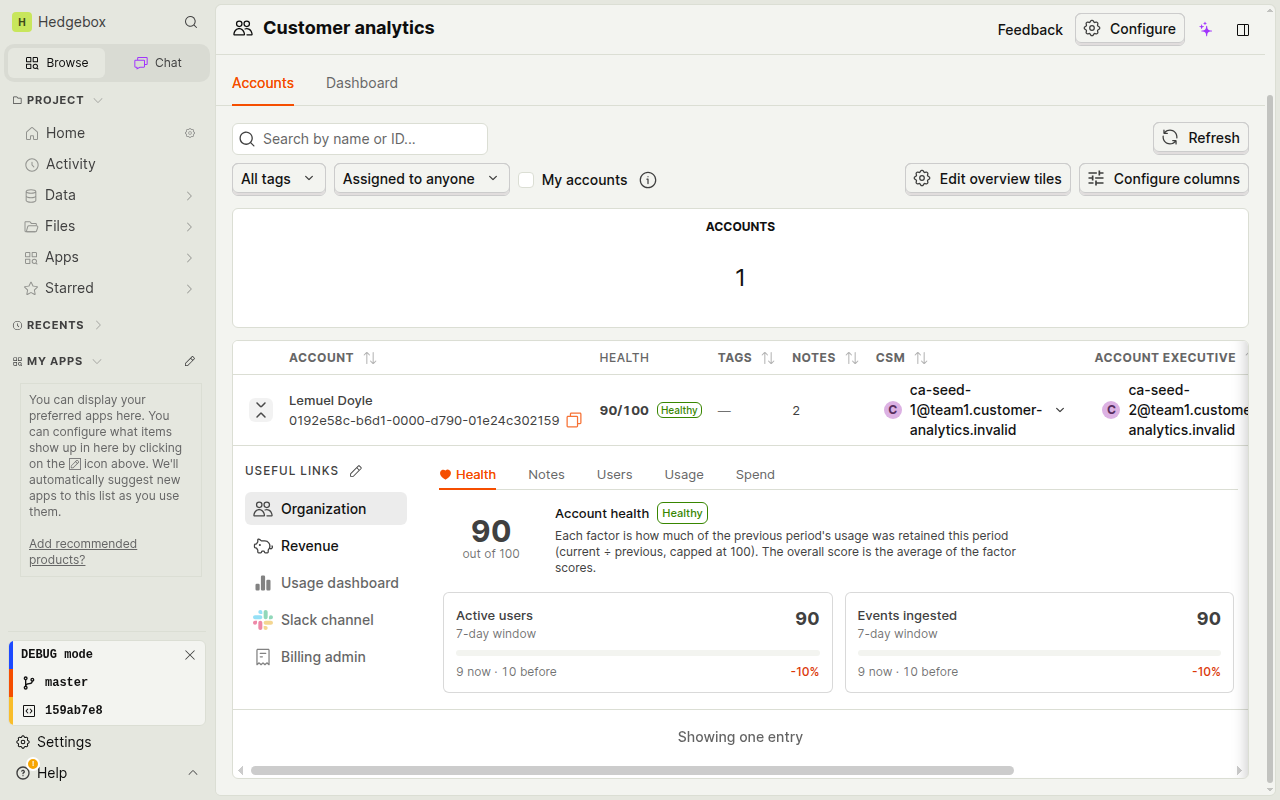Open the Slack channel link
Screen dimensions: 1280x800
click(326, 620)
